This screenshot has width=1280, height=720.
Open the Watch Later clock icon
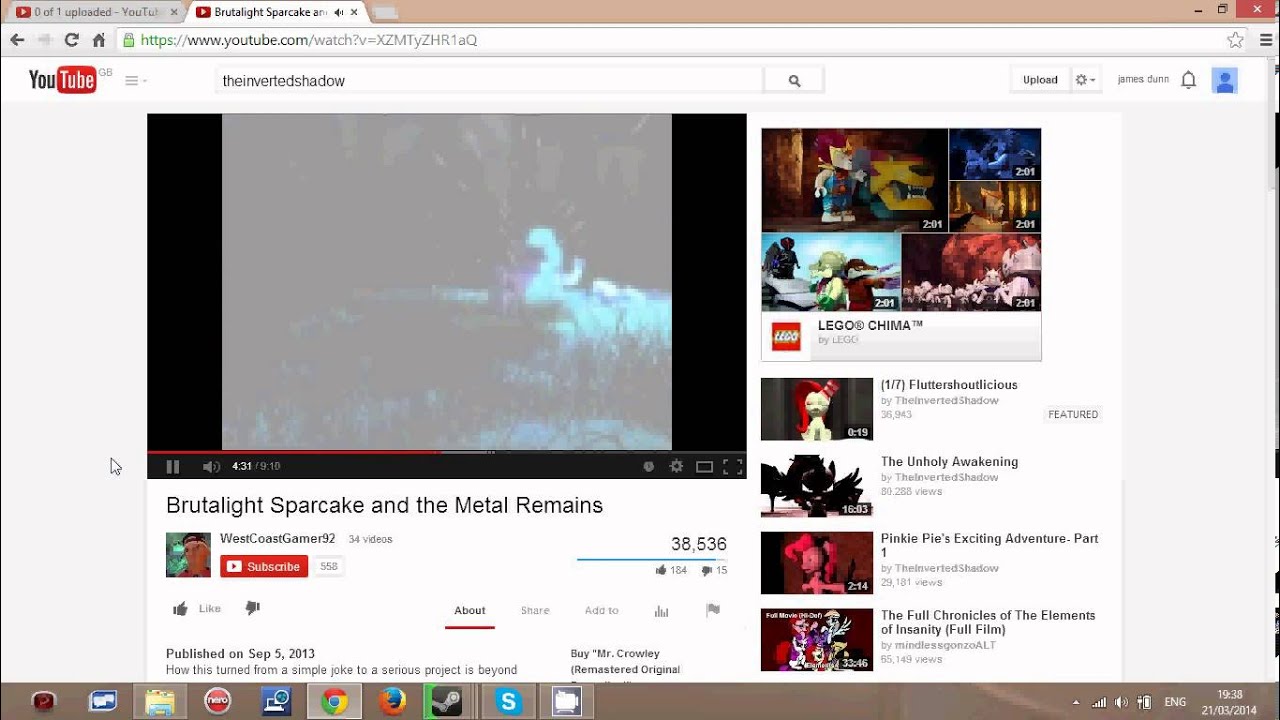[648, 466]
